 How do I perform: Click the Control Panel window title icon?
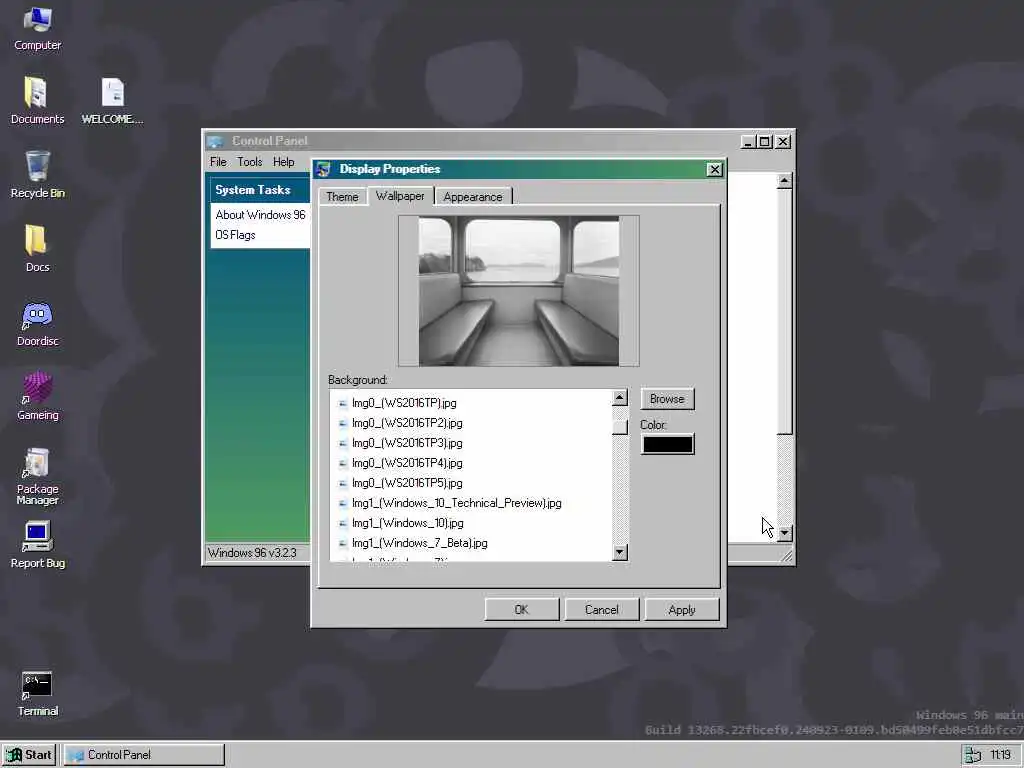pos(216,141)
